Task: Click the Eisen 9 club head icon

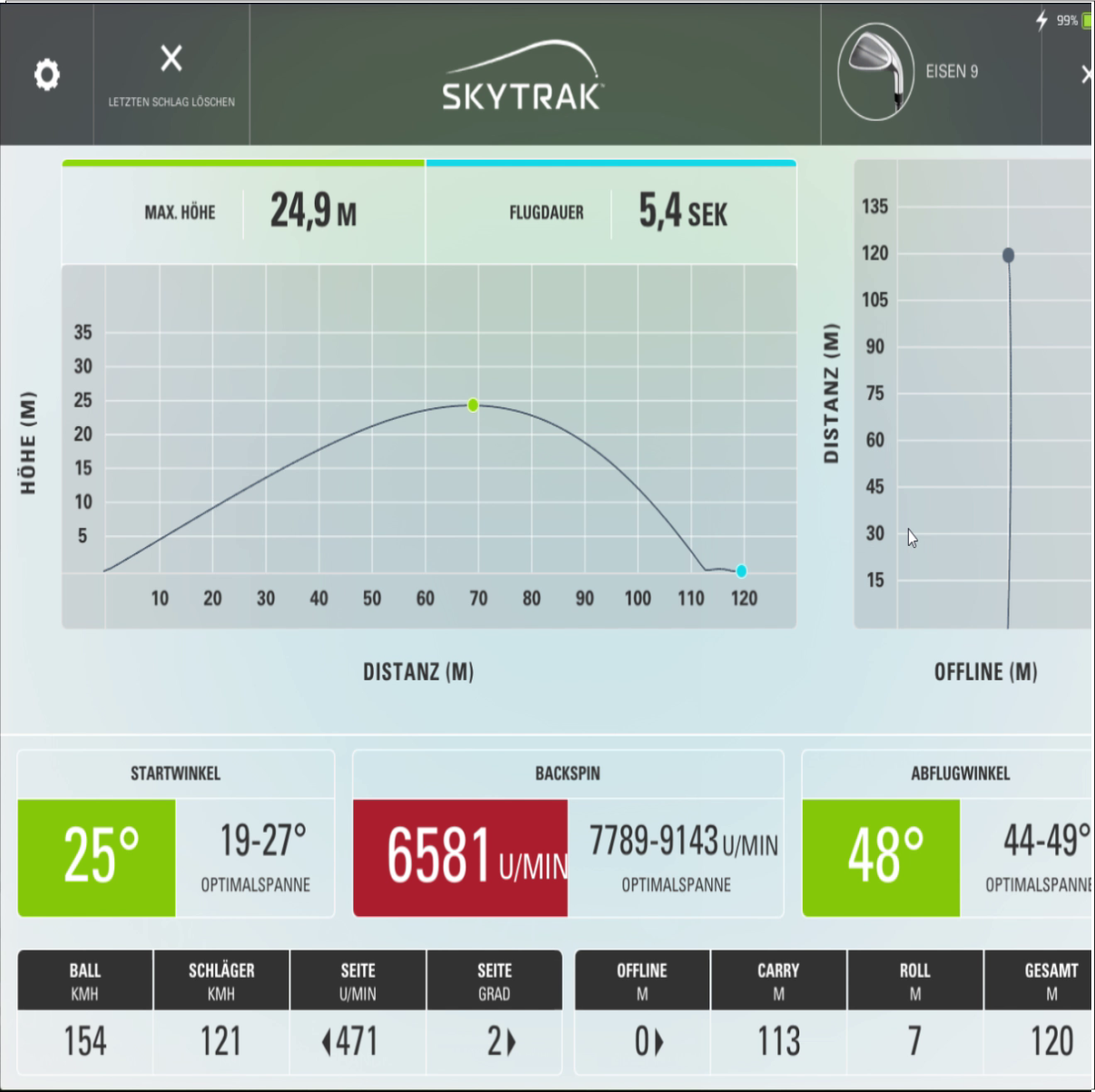Action: click(x=875, y=72)
